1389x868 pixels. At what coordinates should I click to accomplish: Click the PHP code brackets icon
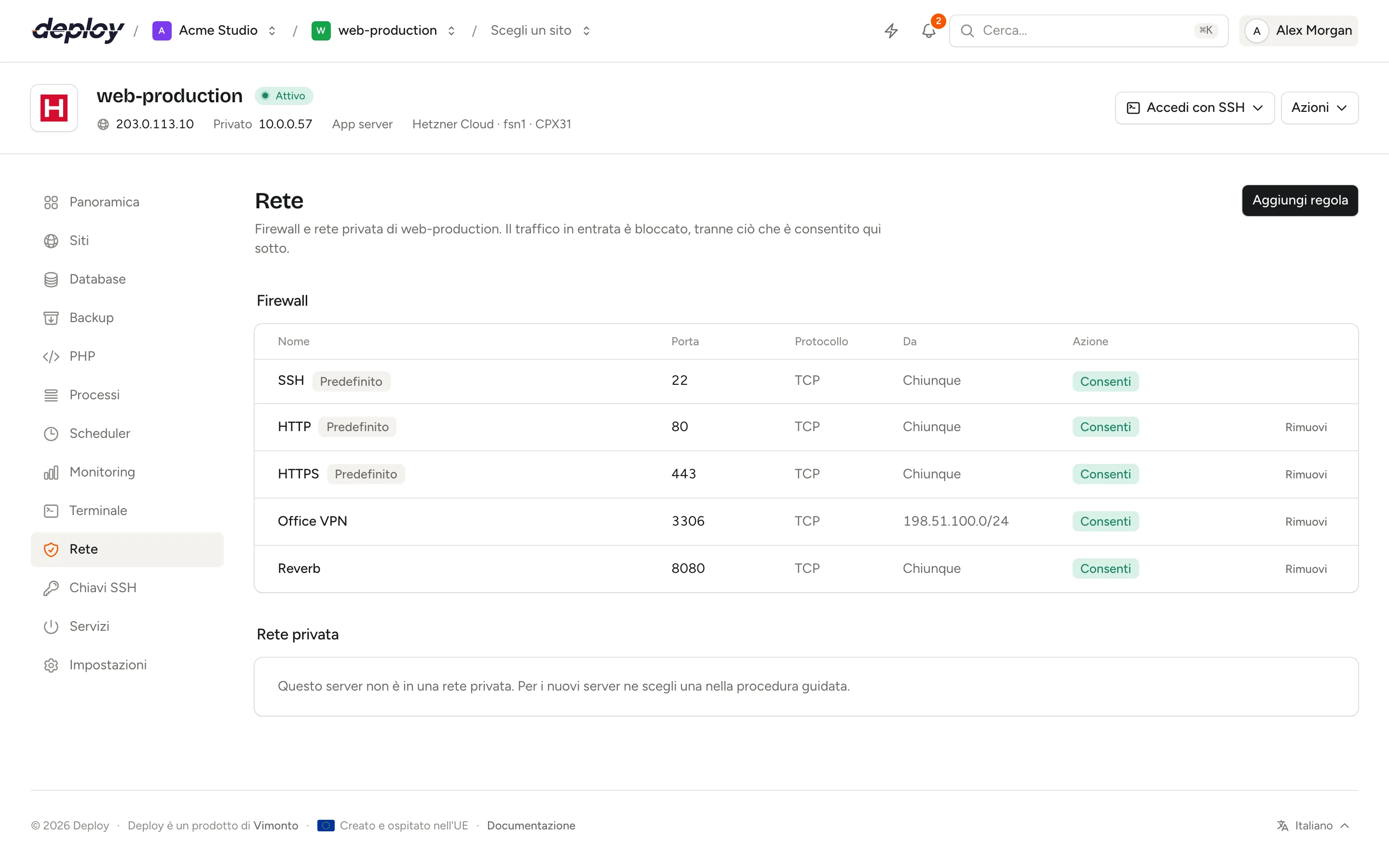point(51,356)
